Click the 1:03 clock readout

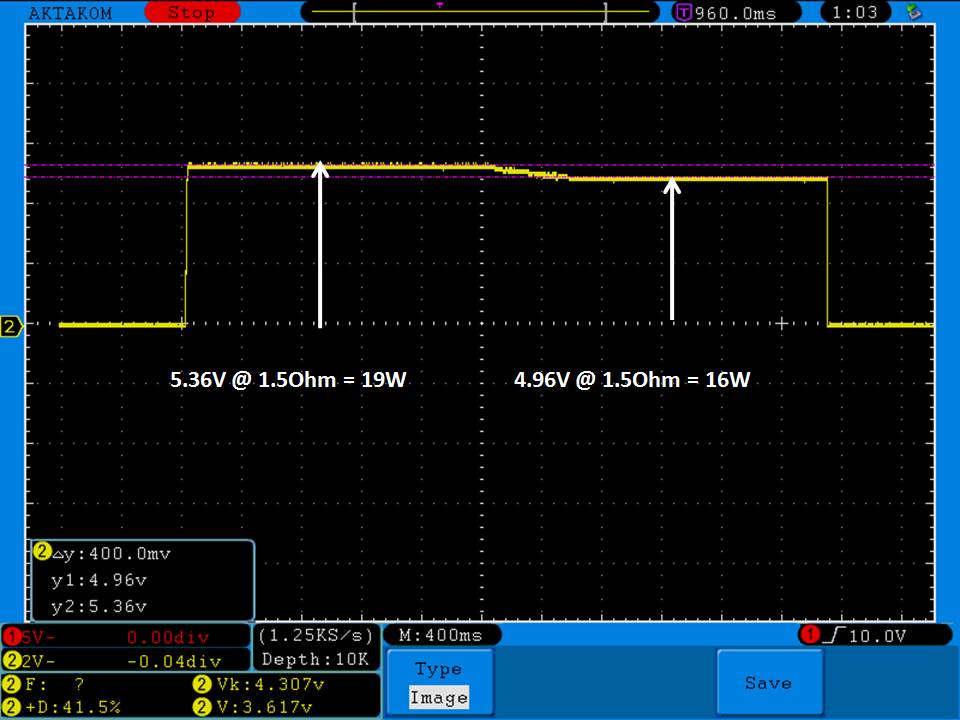pyautogui.click(x=855, y=12)
